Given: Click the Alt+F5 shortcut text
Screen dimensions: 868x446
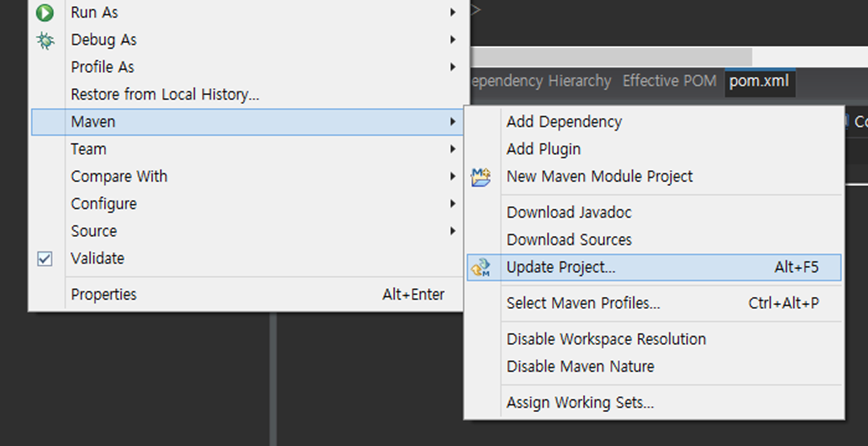Looking at the screenshot, I should click(796, 267).
